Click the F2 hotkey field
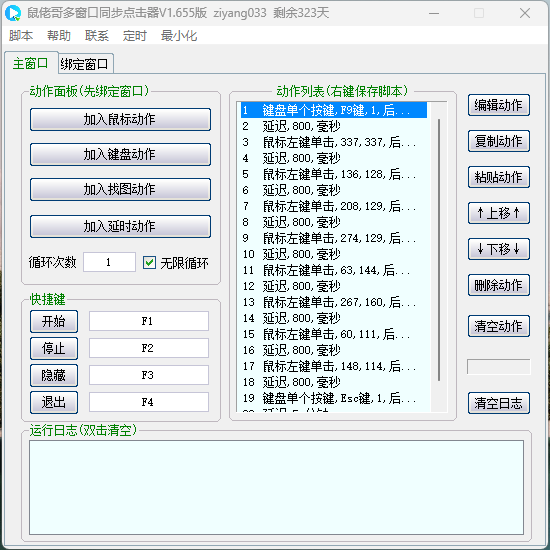Screen dimensions: 550x550 [x=149, y=348]
